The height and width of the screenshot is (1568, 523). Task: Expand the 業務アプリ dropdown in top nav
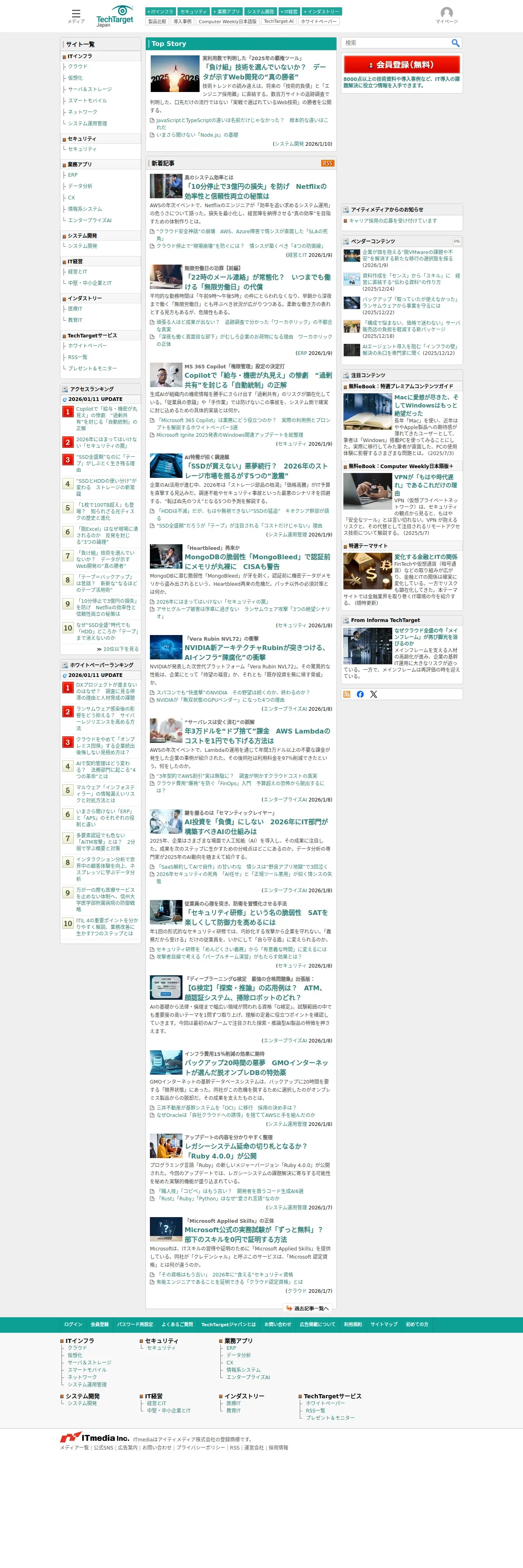(x=226, y=11)
